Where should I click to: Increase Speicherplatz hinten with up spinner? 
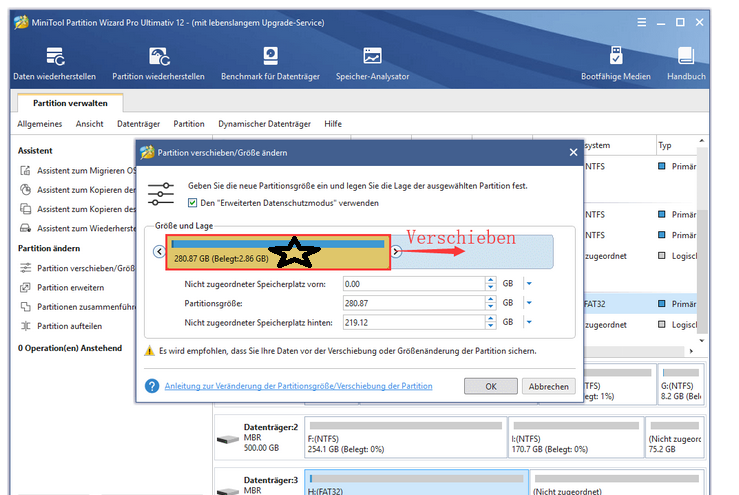tap(491, 319)
